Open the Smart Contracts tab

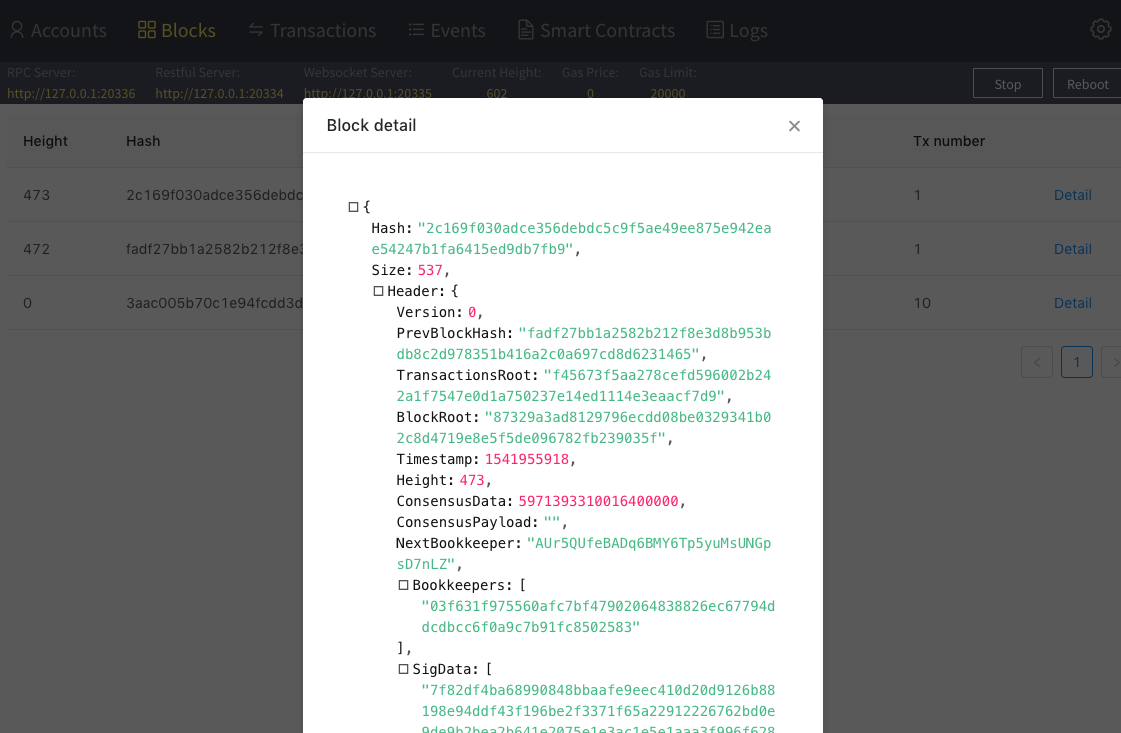coord(596,30)
